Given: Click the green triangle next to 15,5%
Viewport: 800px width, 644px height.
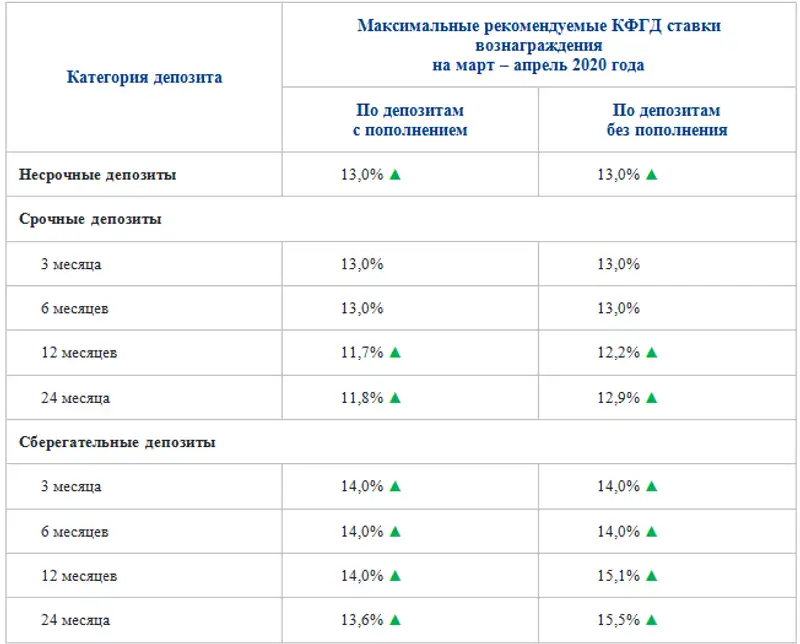Looking at the screenshot, I should coord(651,620).
